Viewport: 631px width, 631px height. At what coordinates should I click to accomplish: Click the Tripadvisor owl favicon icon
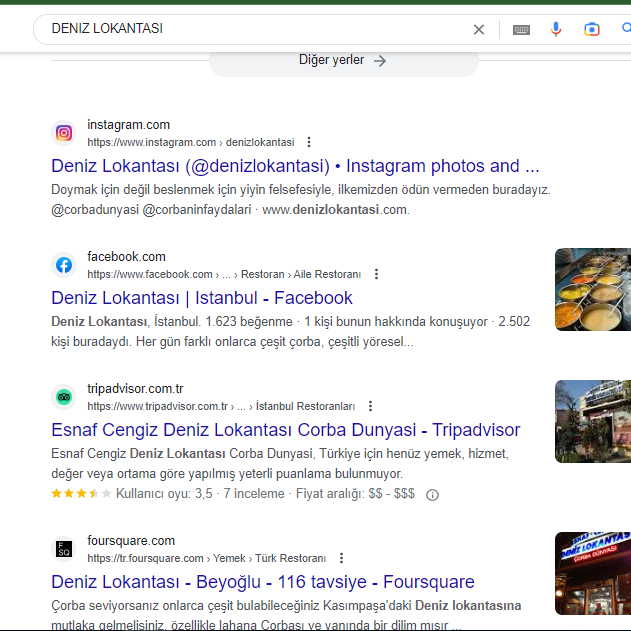(64, 397)
